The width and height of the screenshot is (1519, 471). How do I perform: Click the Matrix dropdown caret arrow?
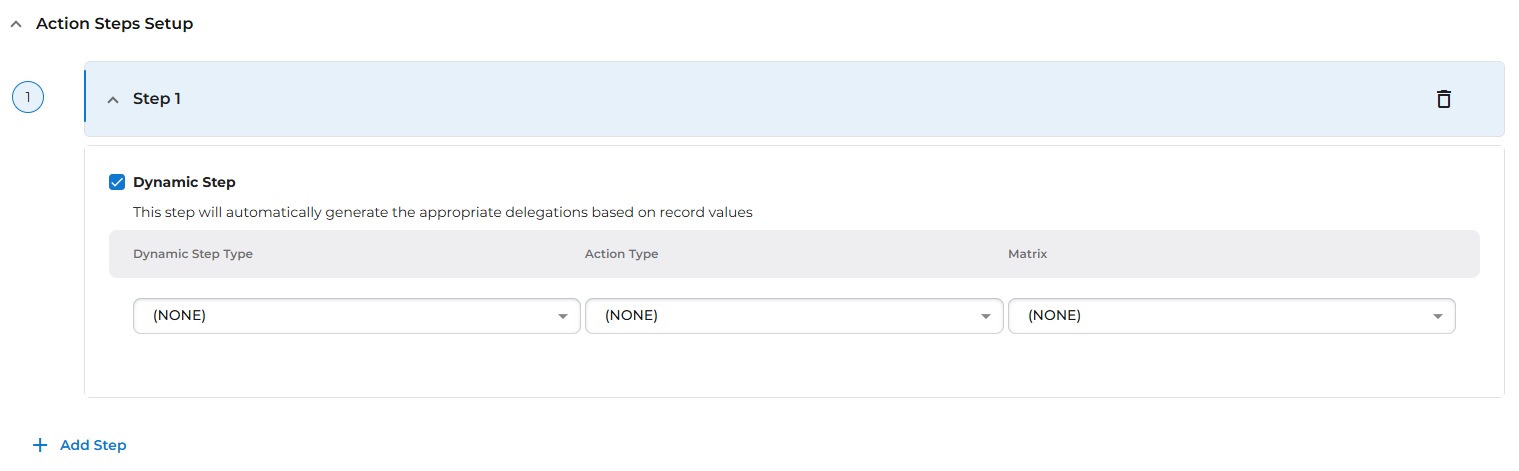point(1437,316)
